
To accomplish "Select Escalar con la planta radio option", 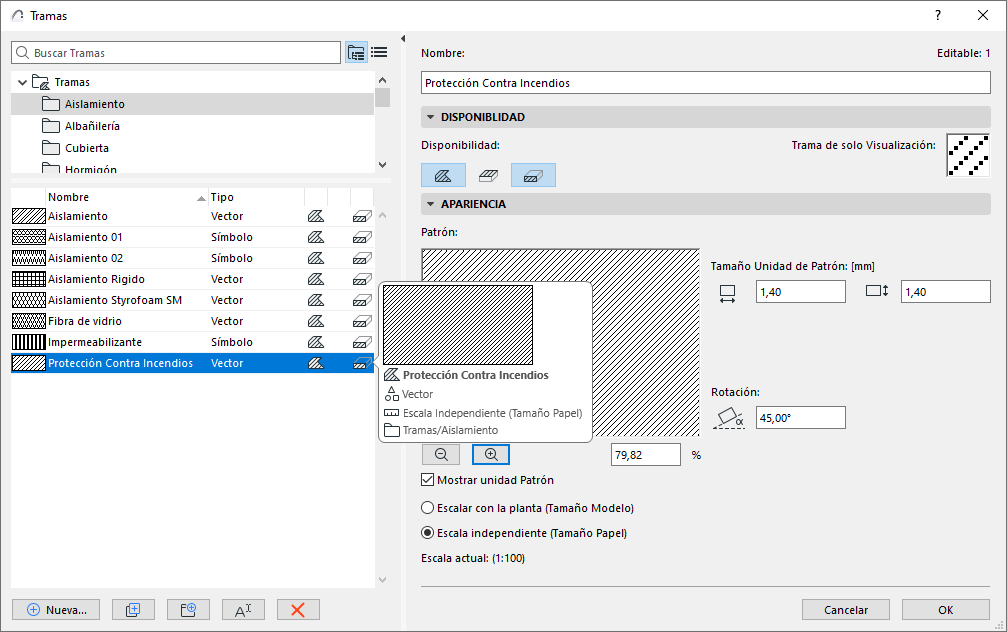I will pos(428,507).
